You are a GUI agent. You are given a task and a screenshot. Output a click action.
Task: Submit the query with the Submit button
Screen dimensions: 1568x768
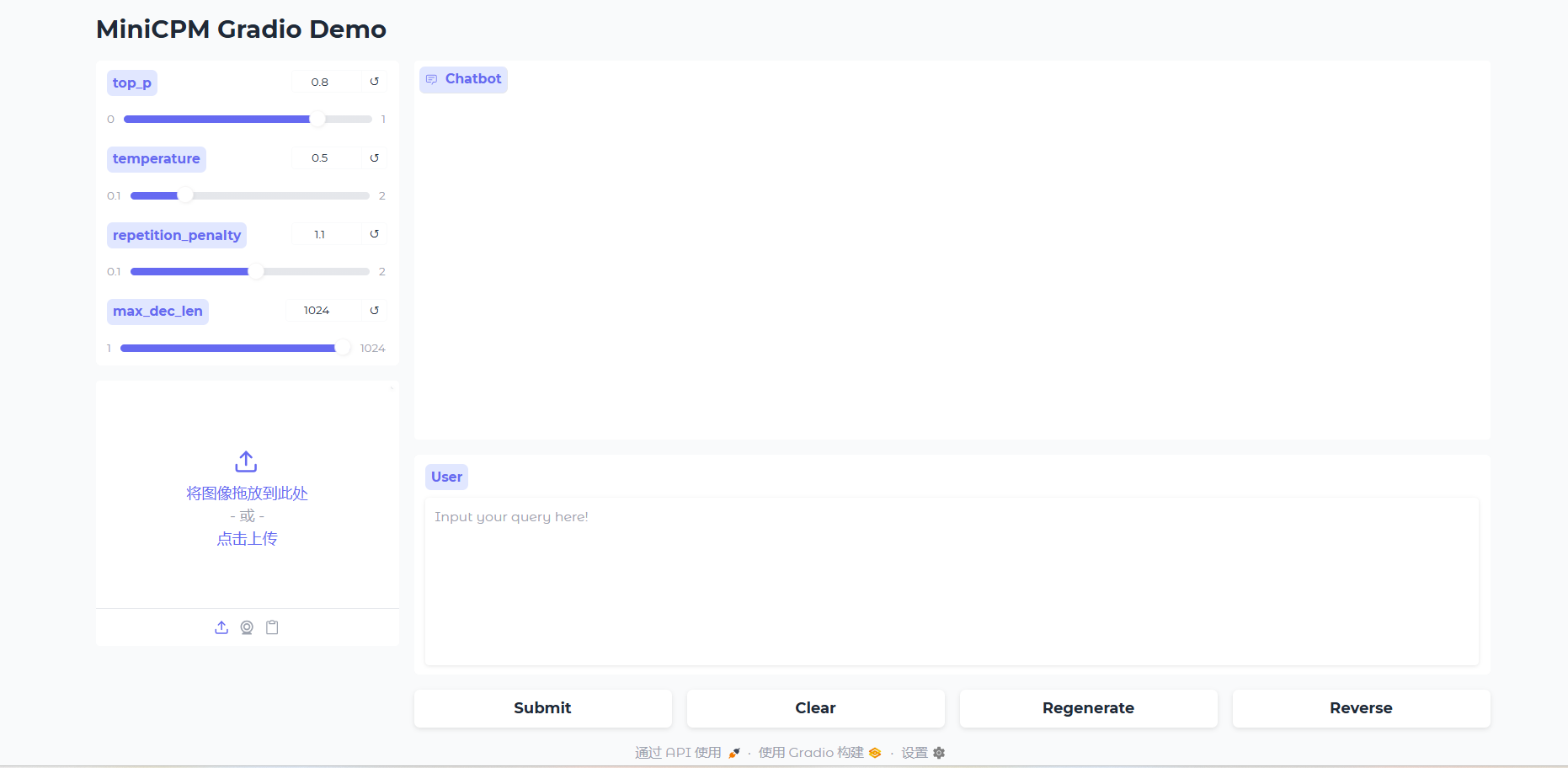[x=543, y=708]
